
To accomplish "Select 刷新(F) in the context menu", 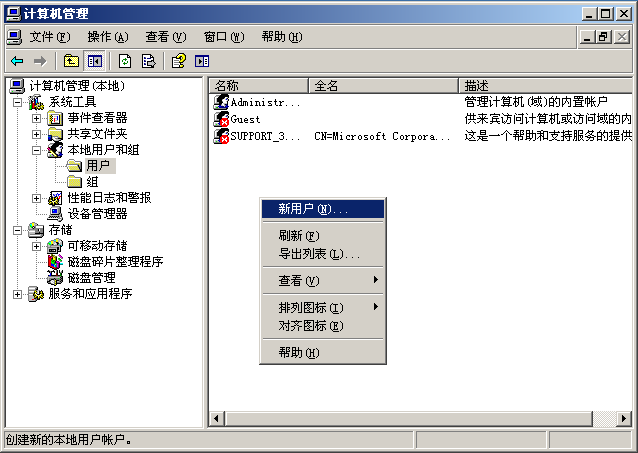I will tap(323, 236).
